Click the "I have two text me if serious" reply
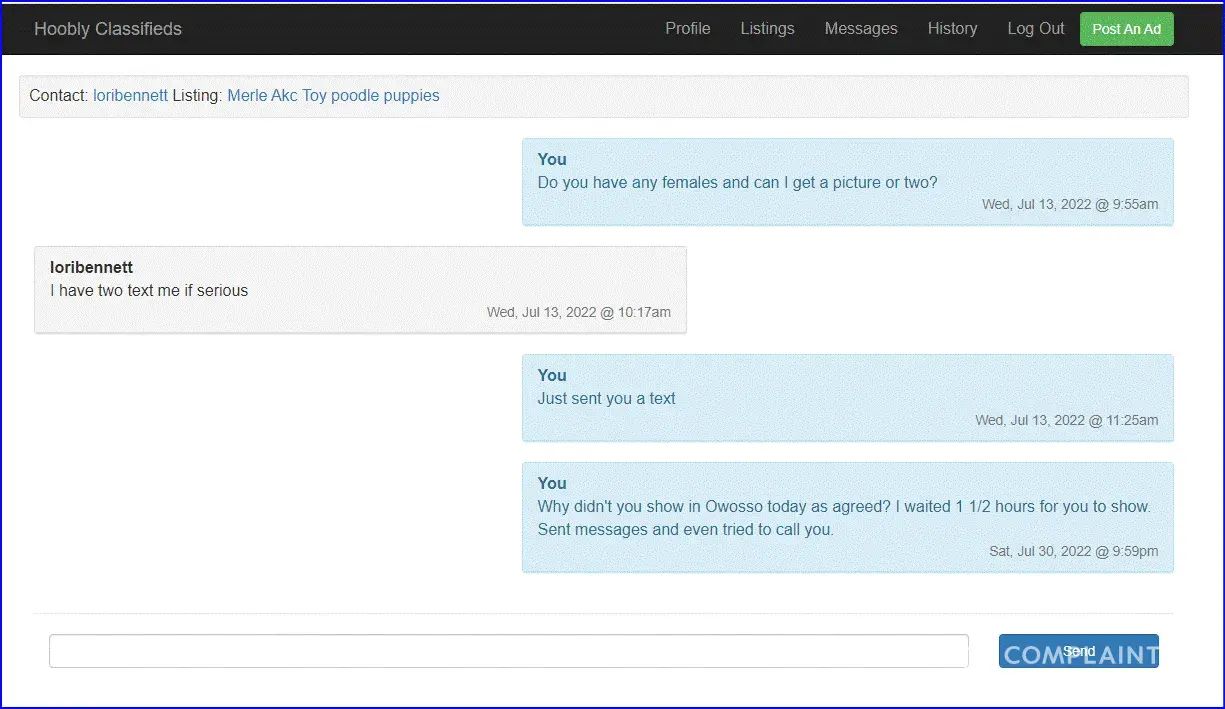Viewport: 1225px width, 709px height. click(x=149, y=291)
